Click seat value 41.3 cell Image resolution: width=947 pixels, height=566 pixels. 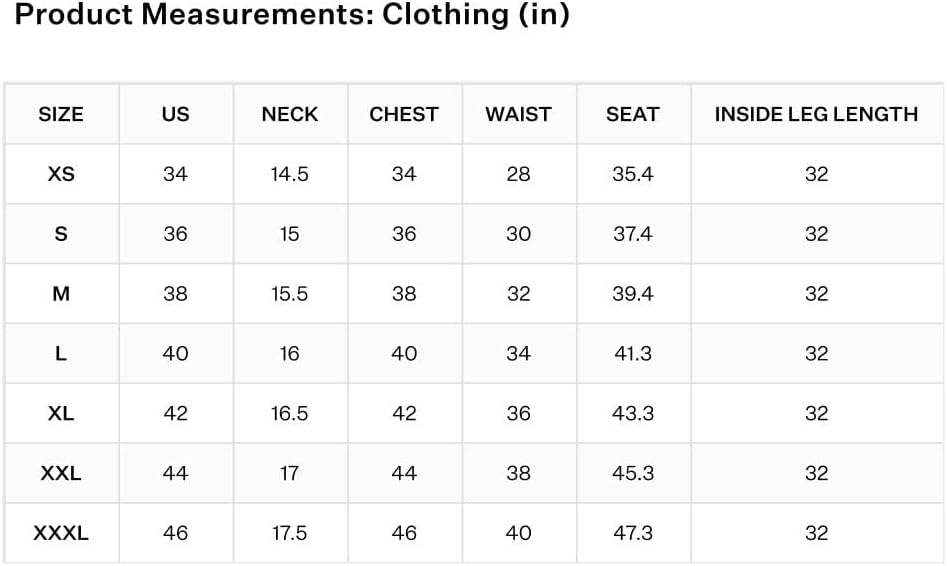pos(633,353)
